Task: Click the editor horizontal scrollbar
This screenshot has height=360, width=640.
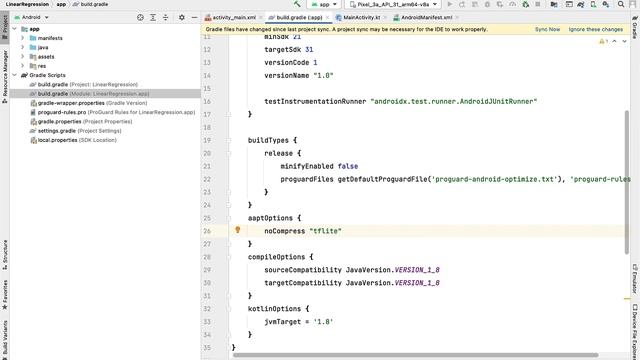Action: click(416, 356)
